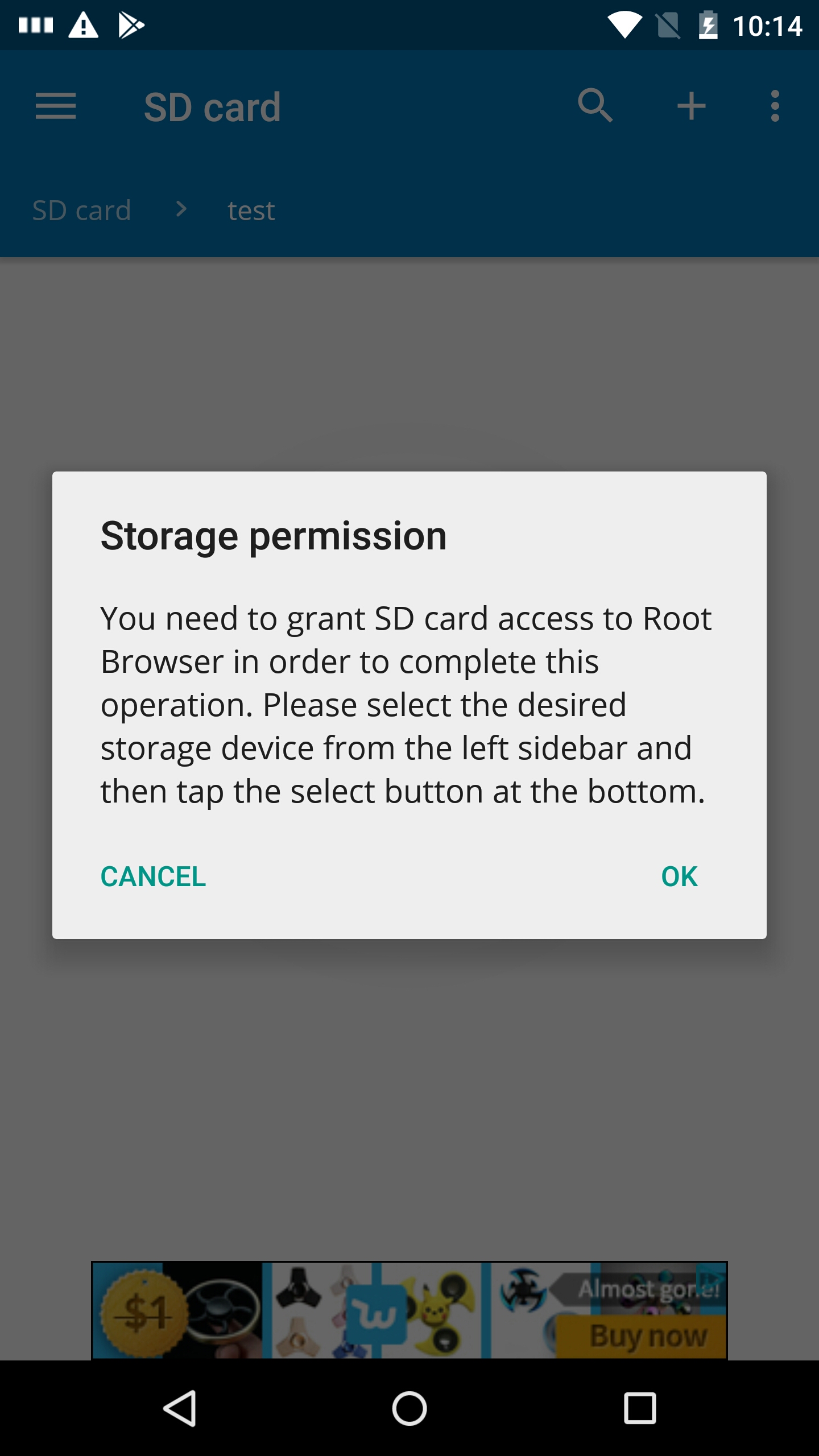Tap the plus icon to add new
Viewport: 819px width, 1456px height.
click(691, 106)
